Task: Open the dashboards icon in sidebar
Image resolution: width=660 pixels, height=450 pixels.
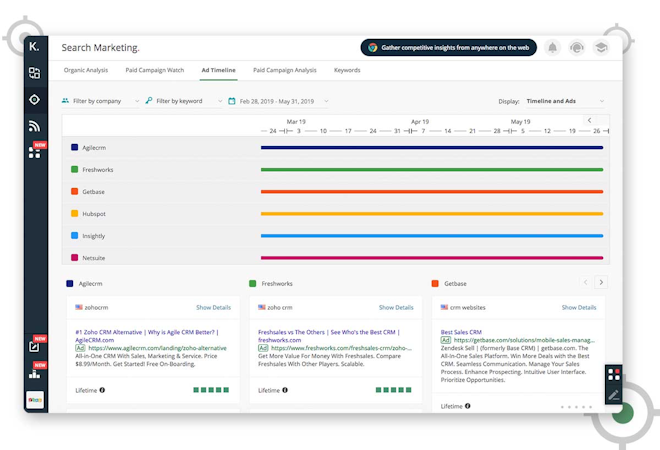Action: (x=34, y=73)
